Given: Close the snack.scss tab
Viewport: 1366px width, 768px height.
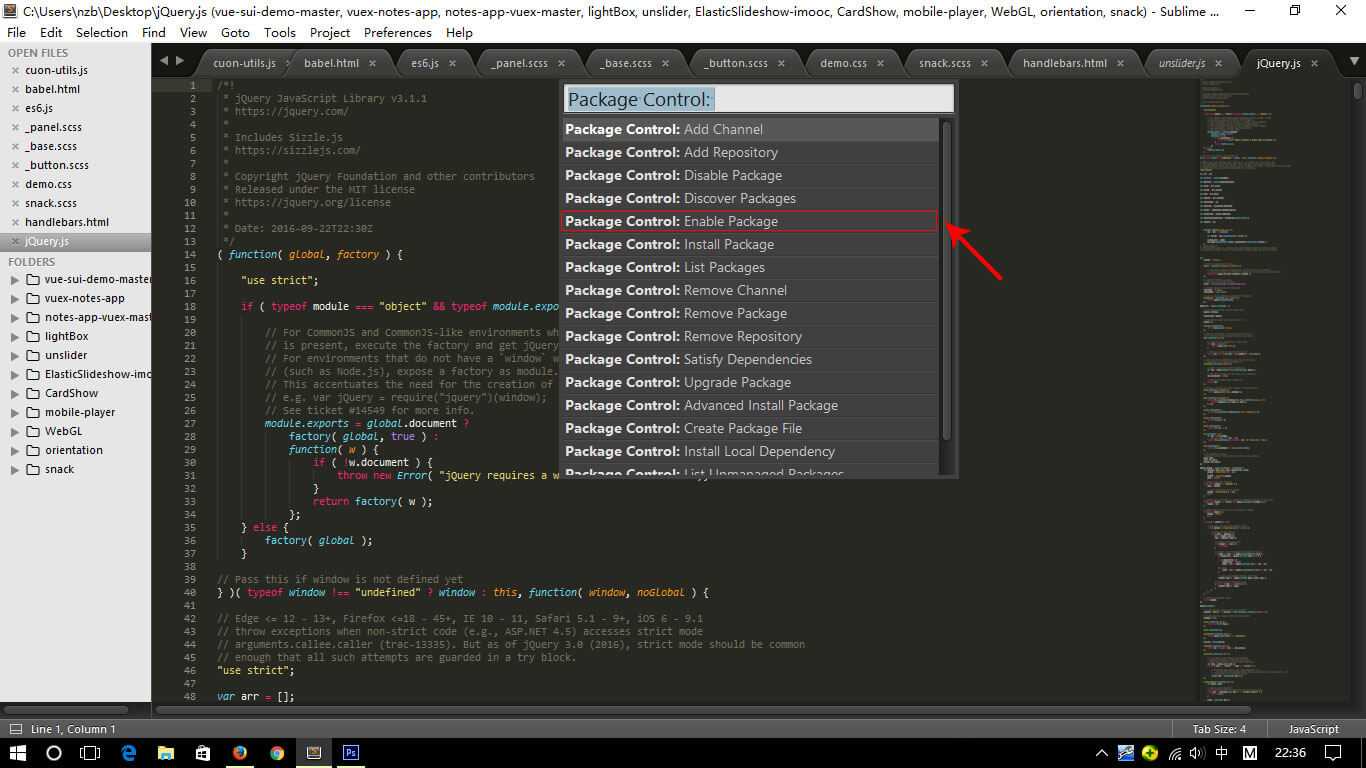Looking at the screenshot, I should pos(984,63).
